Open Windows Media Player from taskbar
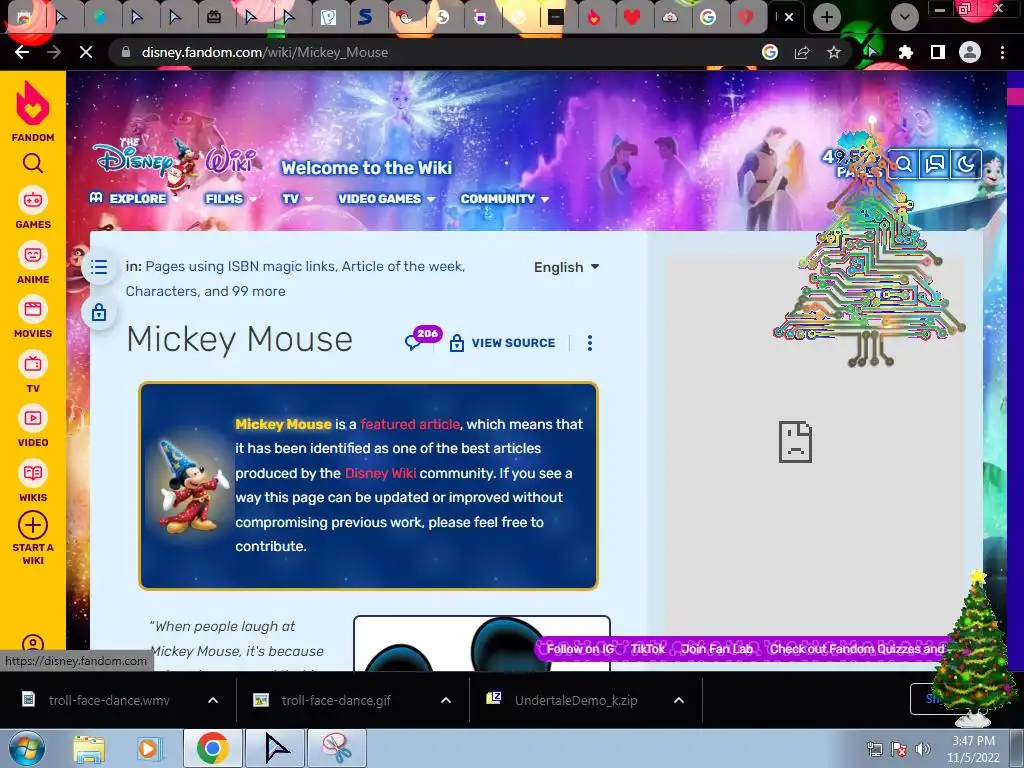 click(x=148, y=748)
